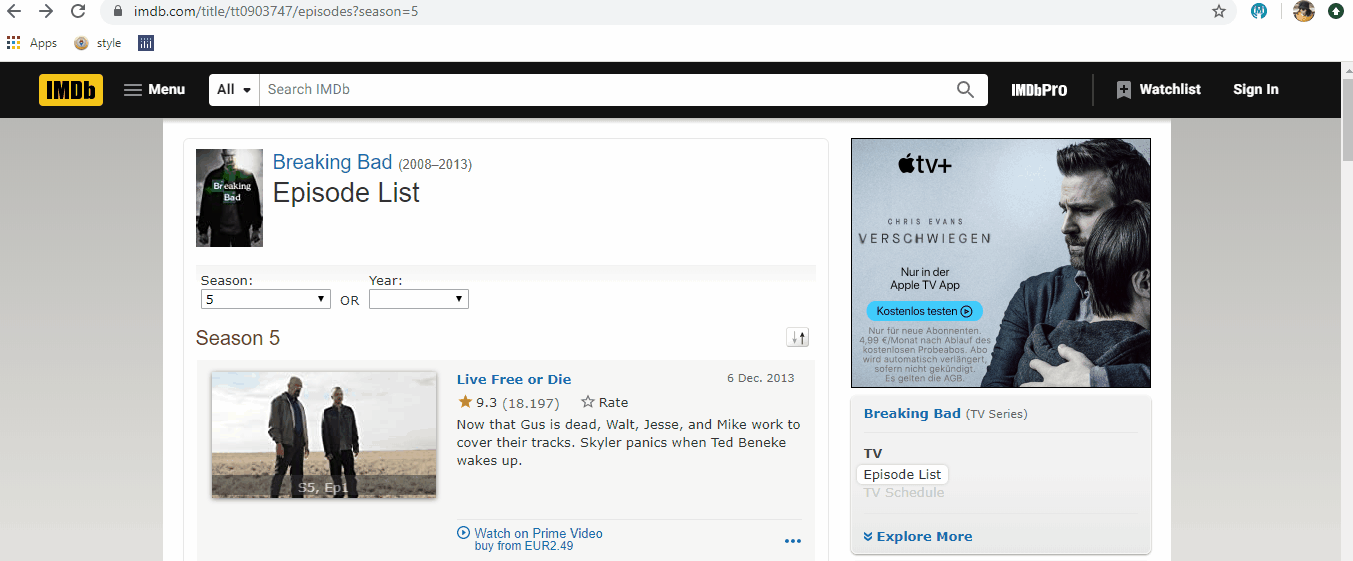
Task: Open the browser profile avatar
Action: pos(1303,11)
